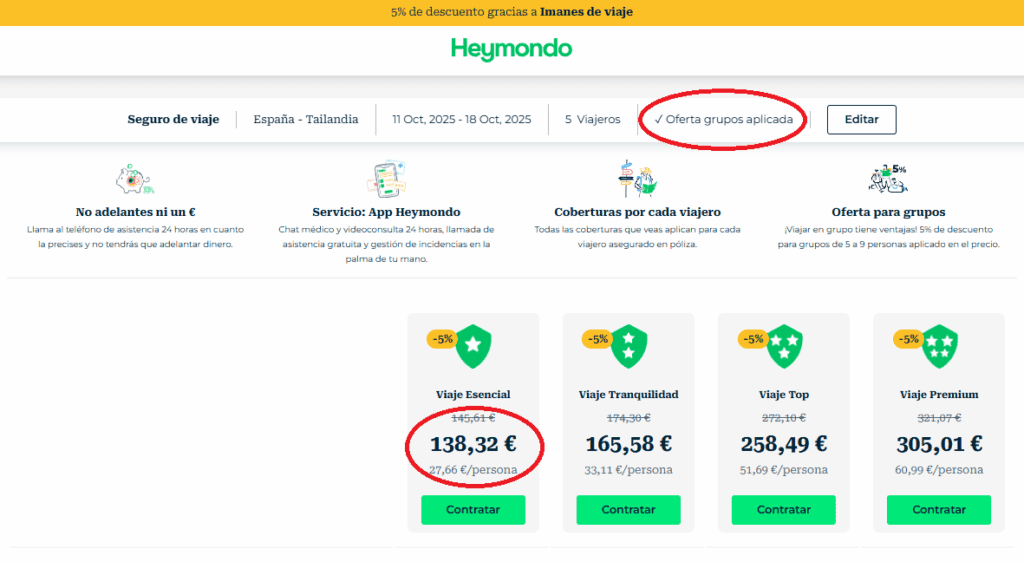The image size is (1024, 562).
Task: Click Contratar for Viaje Premium
Action: [939, 510]
